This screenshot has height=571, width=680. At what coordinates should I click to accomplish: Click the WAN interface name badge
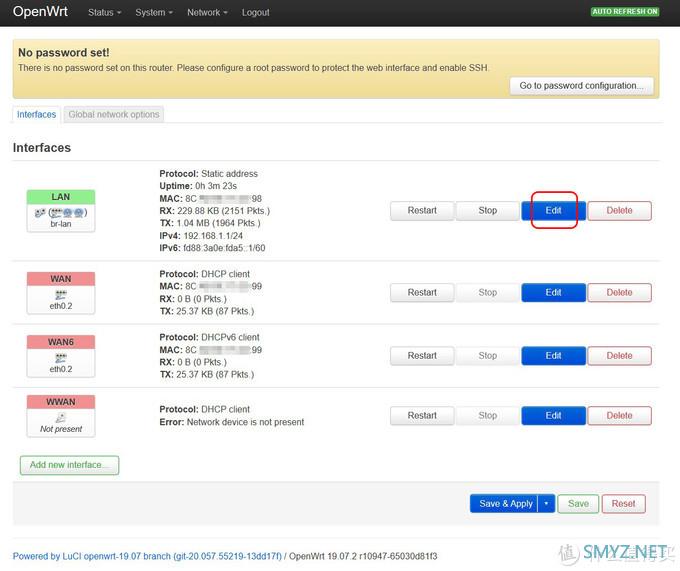coord(61,279)
